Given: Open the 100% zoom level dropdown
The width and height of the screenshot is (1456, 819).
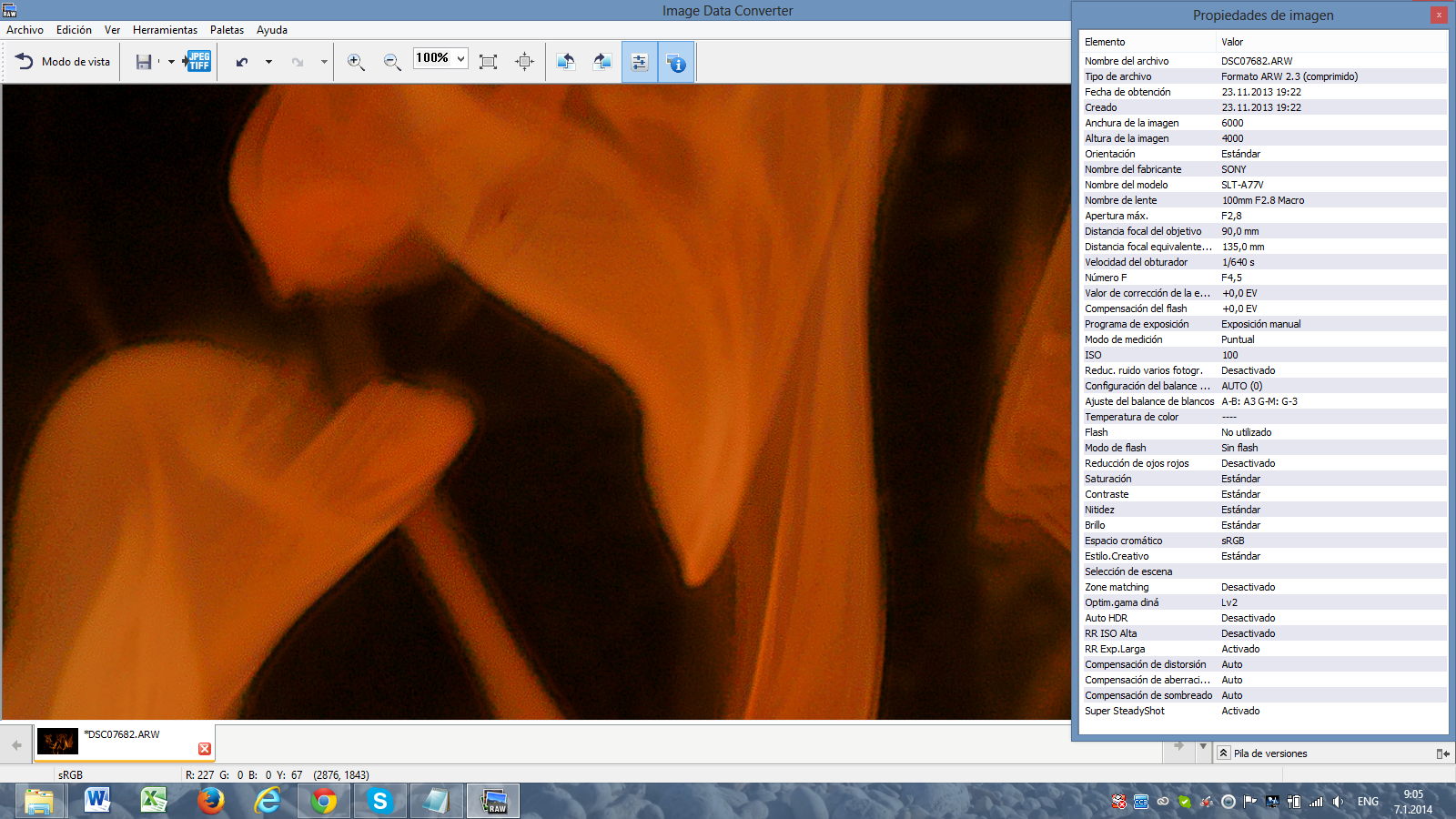Looking at the screenshot, I should click(x=460, y=59).
